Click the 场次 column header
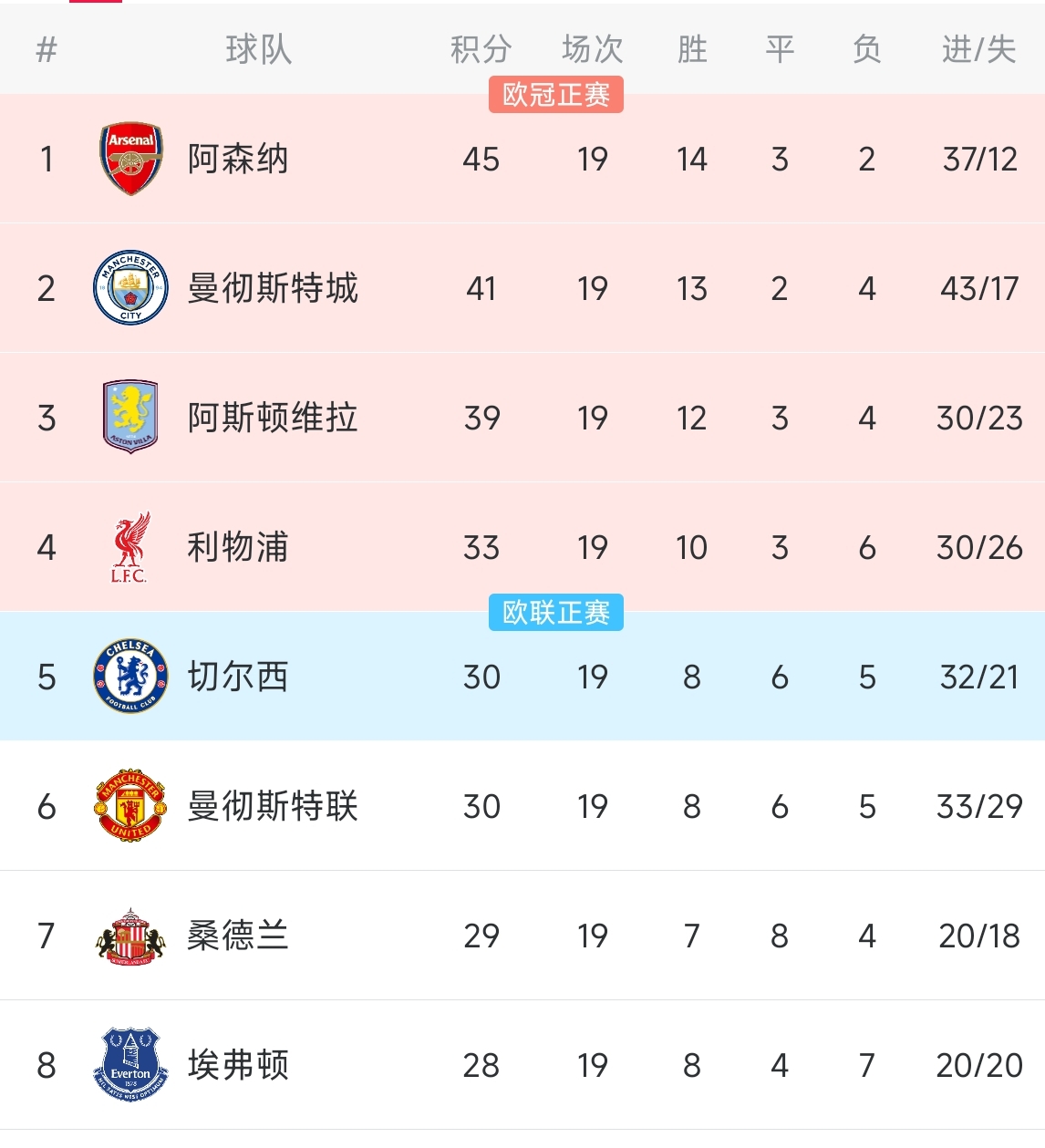The width and height of the screenshot is (1045, 1148). pyautogui.click(x=592, y=49)
